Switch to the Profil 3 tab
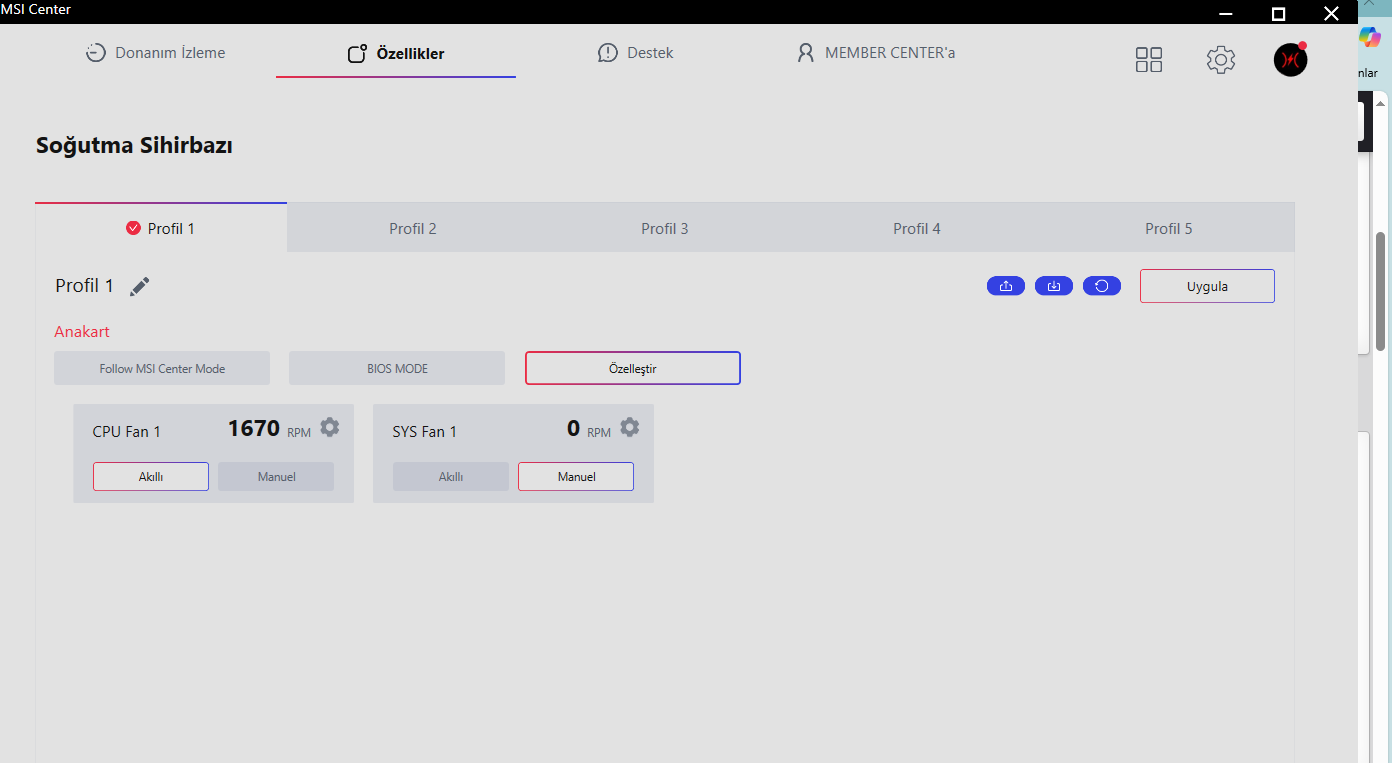The height and width of the screenshot is (763, 1392). tap(665, 229)
